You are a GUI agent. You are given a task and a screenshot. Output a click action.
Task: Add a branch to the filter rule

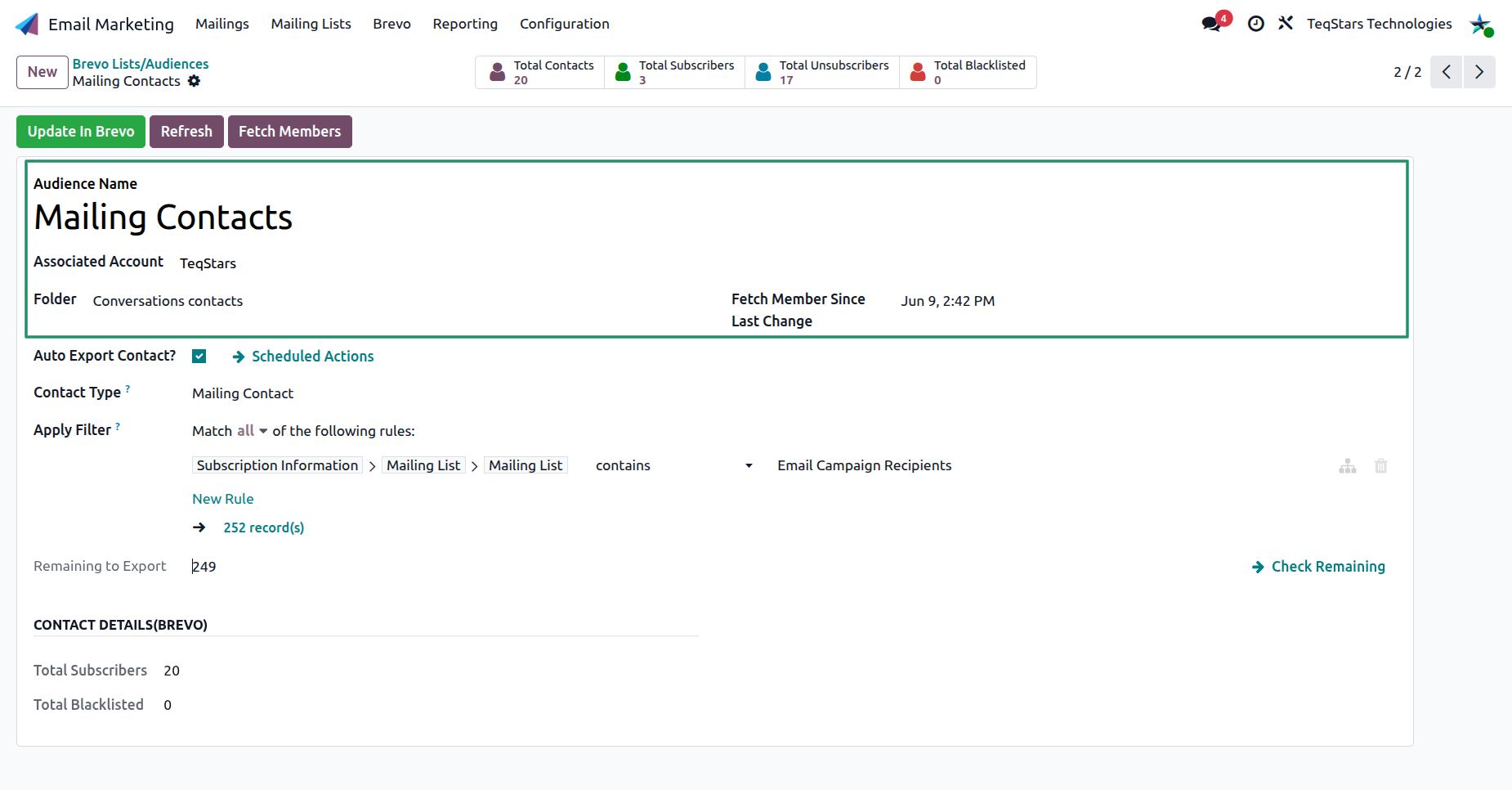1348,466
